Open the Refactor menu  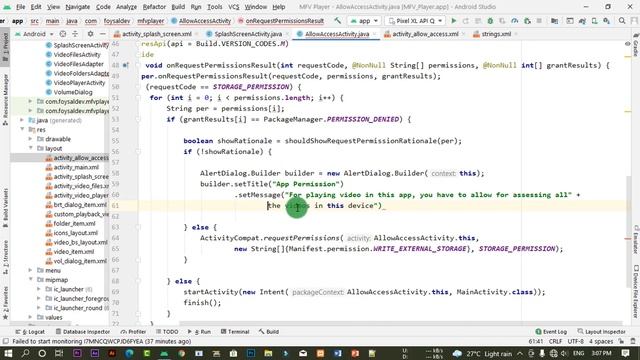154,7
